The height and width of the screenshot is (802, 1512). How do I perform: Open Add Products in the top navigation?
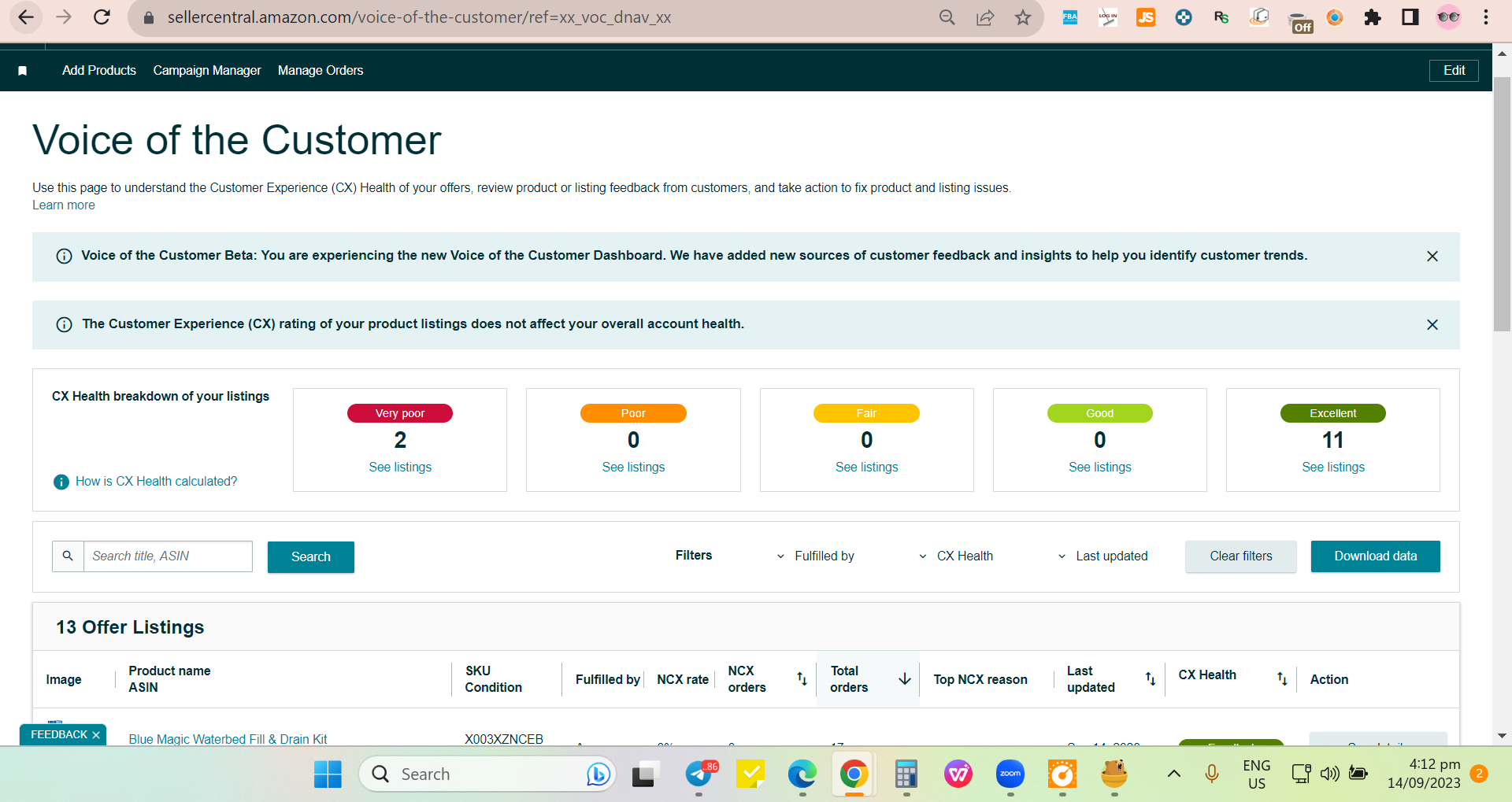pos(99,70)
